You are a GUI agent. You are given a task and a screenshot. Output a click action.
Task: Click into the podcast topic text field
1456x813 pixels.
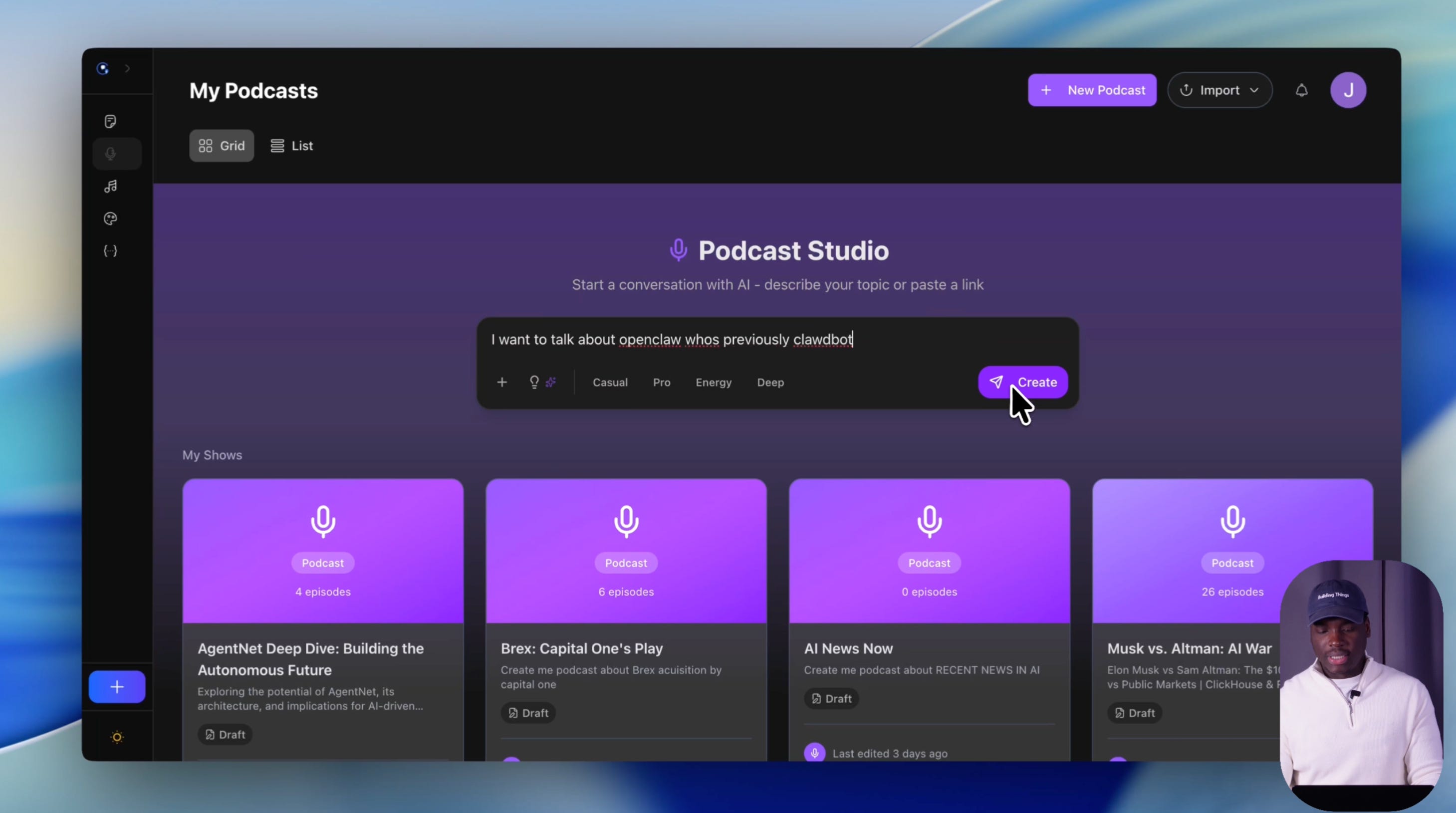[777, 340]
